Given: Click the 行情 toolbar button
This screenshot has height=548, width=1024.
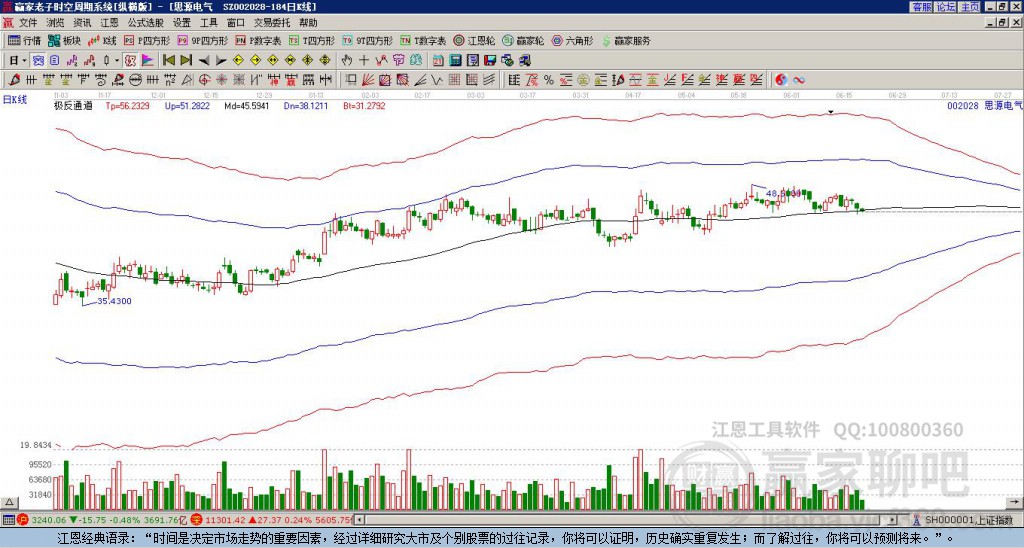Looking at the screenshot, I should (x=24, y=40).
